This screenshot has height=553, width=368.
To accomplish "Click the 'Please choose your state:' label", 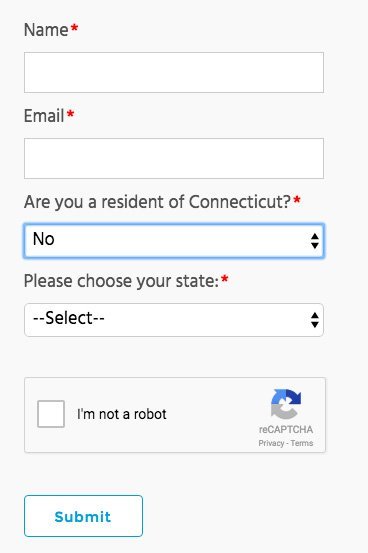I will (x=121, y=281).
